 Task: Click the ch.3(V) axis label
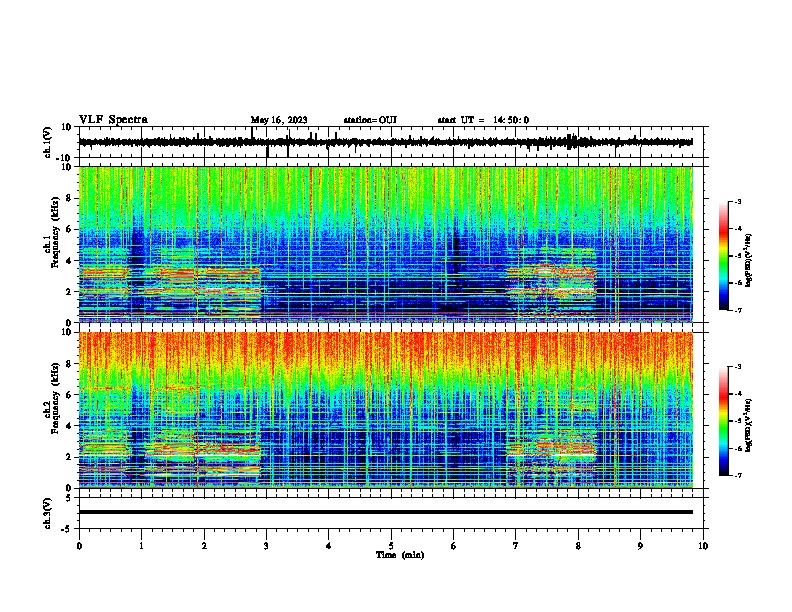(48, 513)
